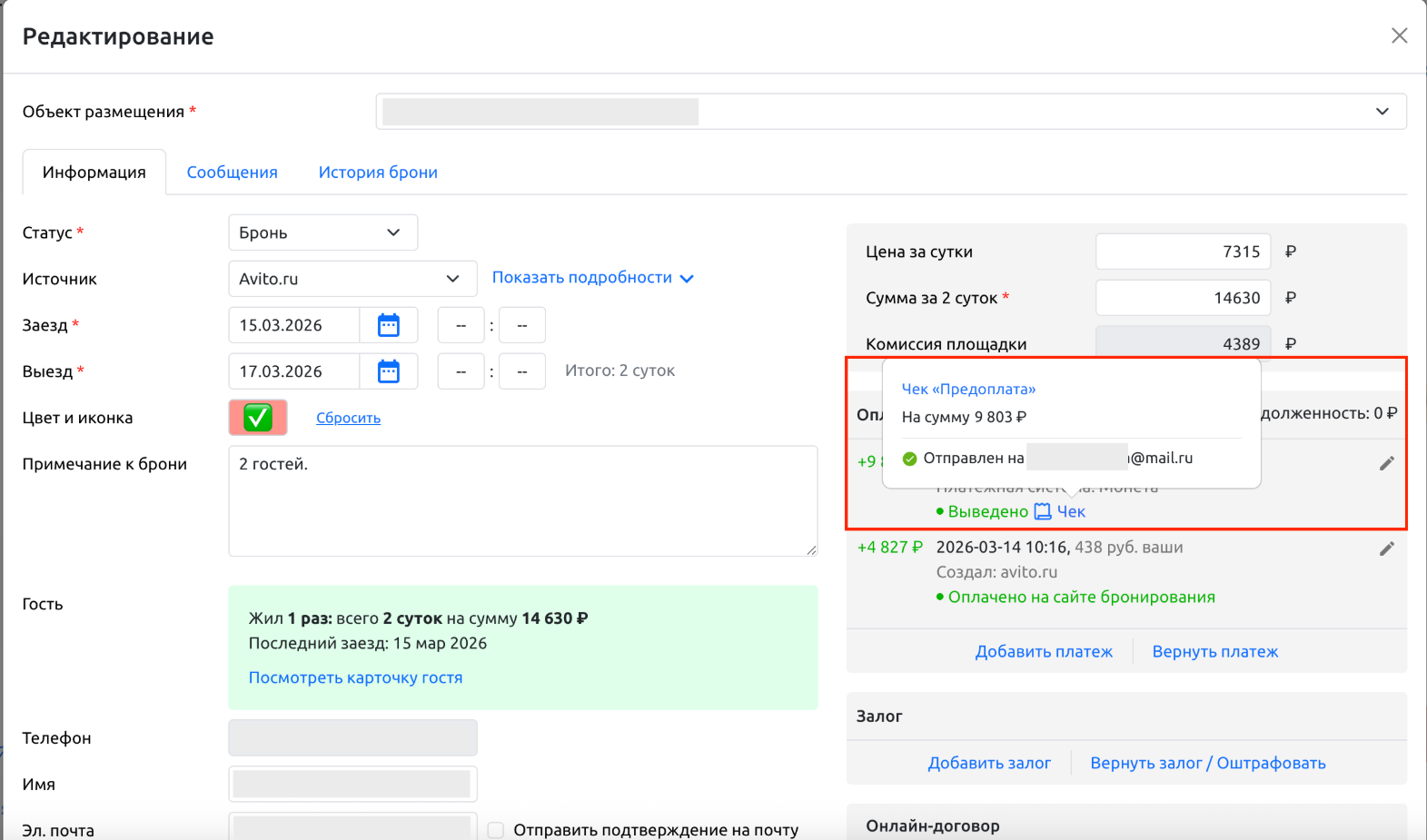This screenshot has width=1427, height=840.
Task: Edit the first payment with pencil icon
Action: pos(1386,463)
